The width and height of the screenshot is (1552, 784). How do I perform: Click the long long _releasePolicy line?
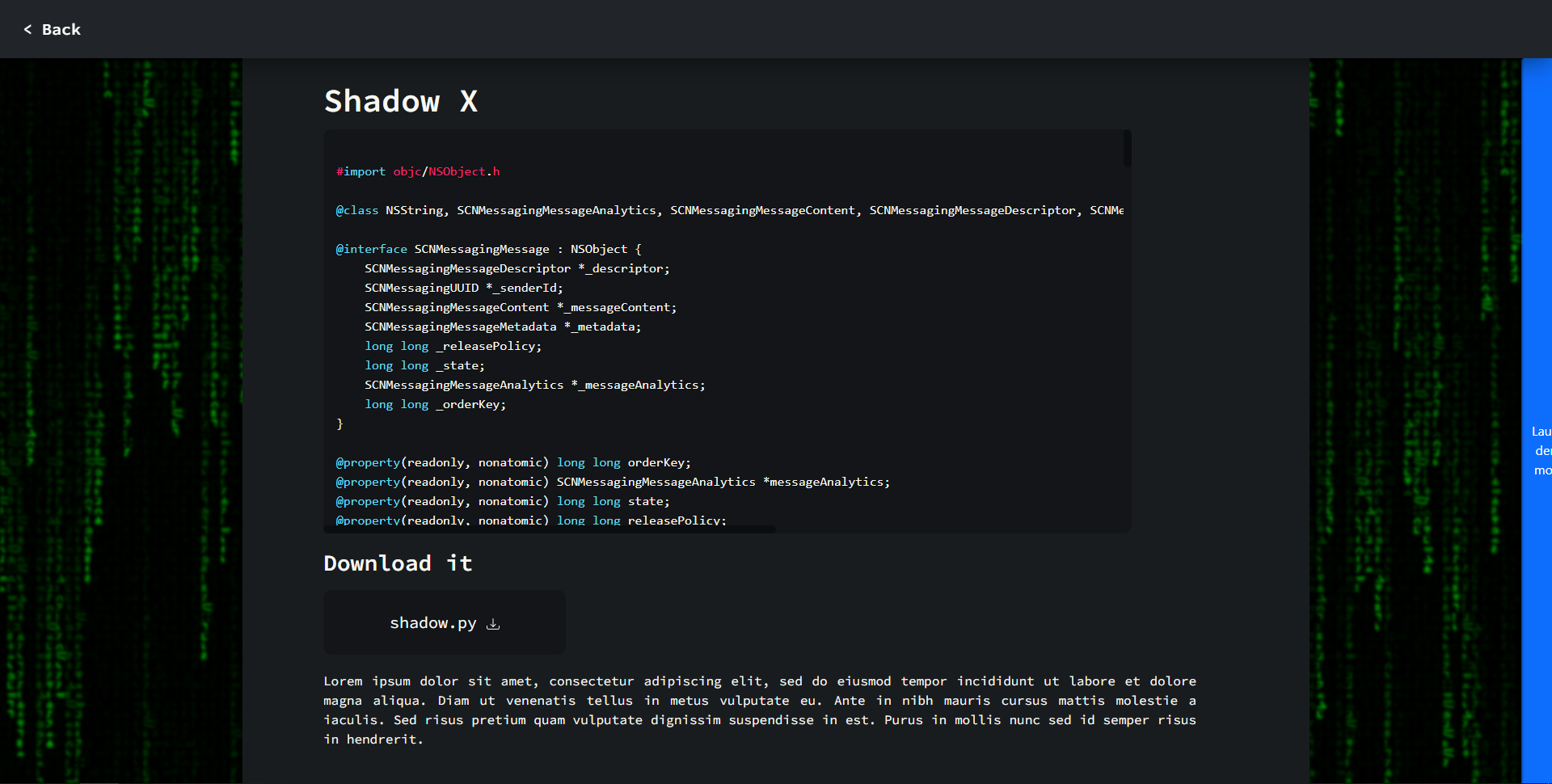[453, 346]
